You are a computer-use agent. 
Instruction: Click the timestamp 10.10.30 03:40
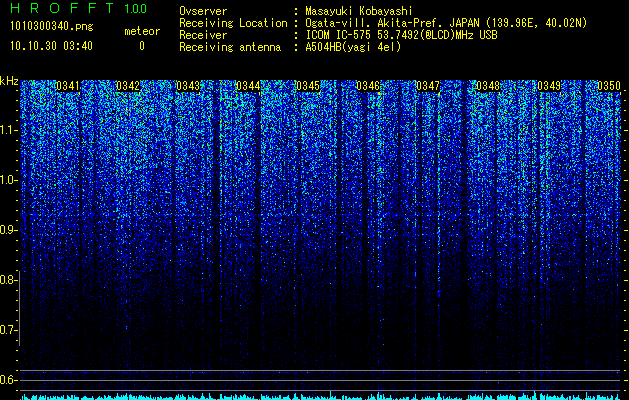[51, 46]
